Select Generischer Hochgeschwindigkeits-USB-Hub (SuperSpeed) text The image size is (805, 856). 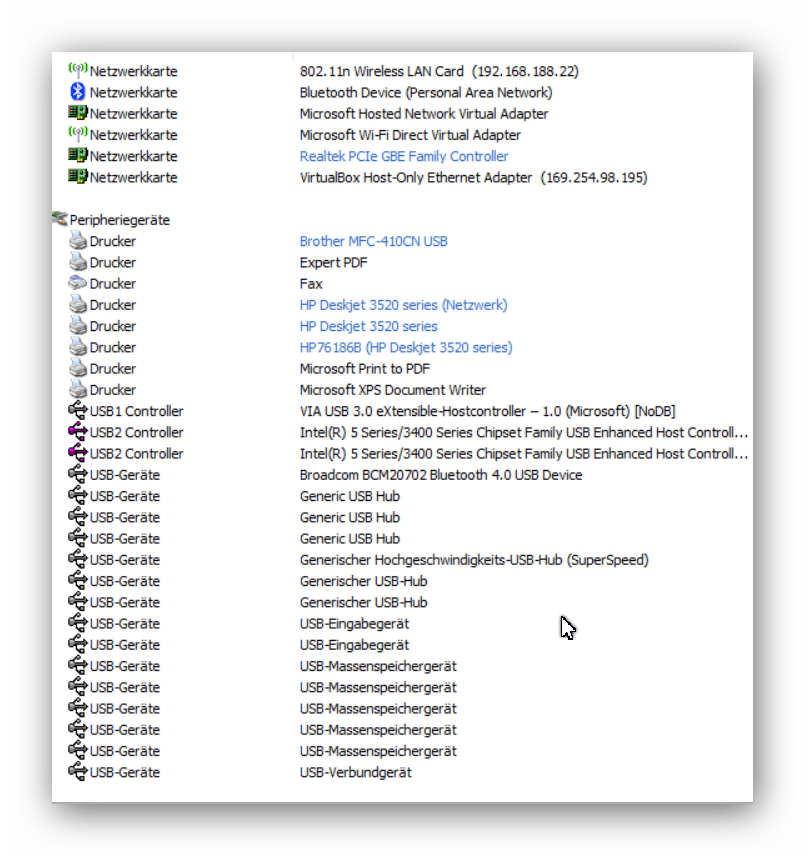[474, 560]
